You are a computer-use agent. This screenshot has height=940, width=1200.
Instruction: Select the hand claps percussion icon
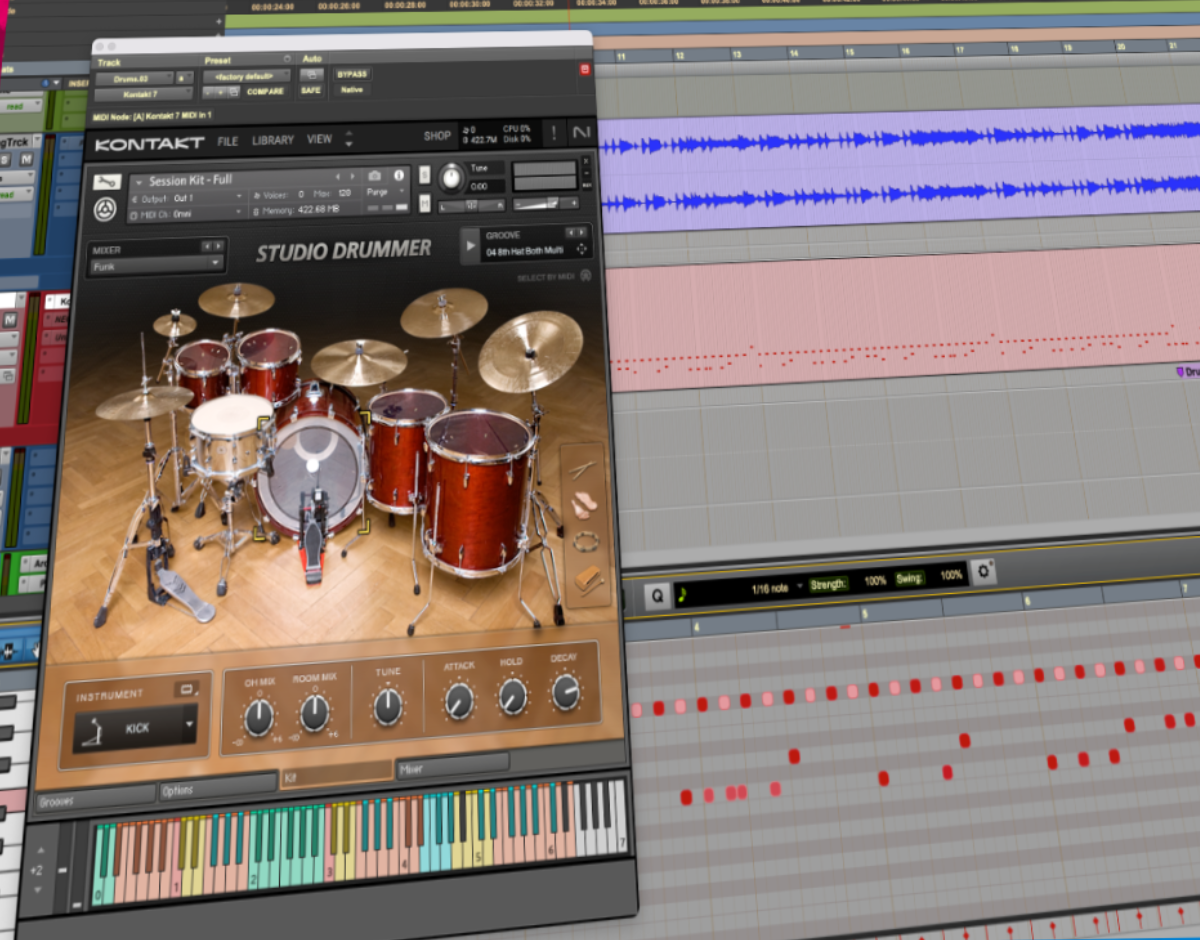coord(584,503)
